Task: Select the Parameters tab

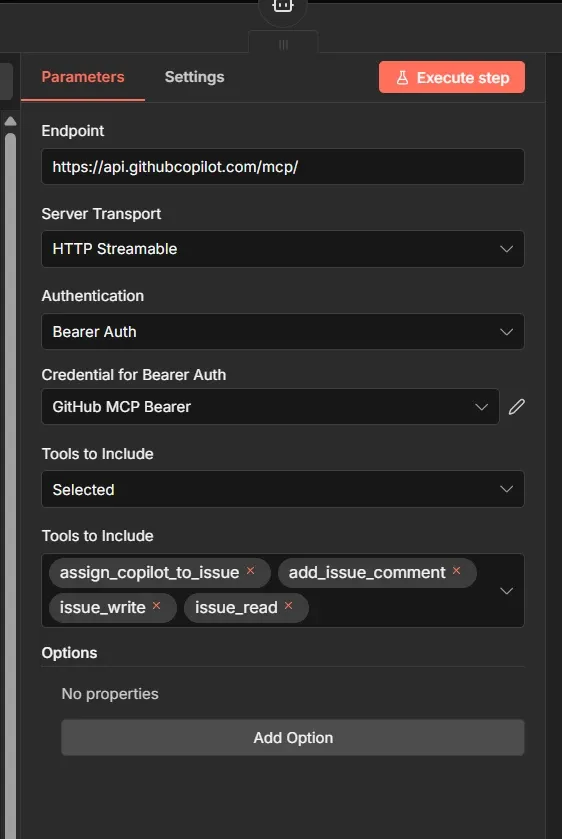Action: [x=83, y=77]
